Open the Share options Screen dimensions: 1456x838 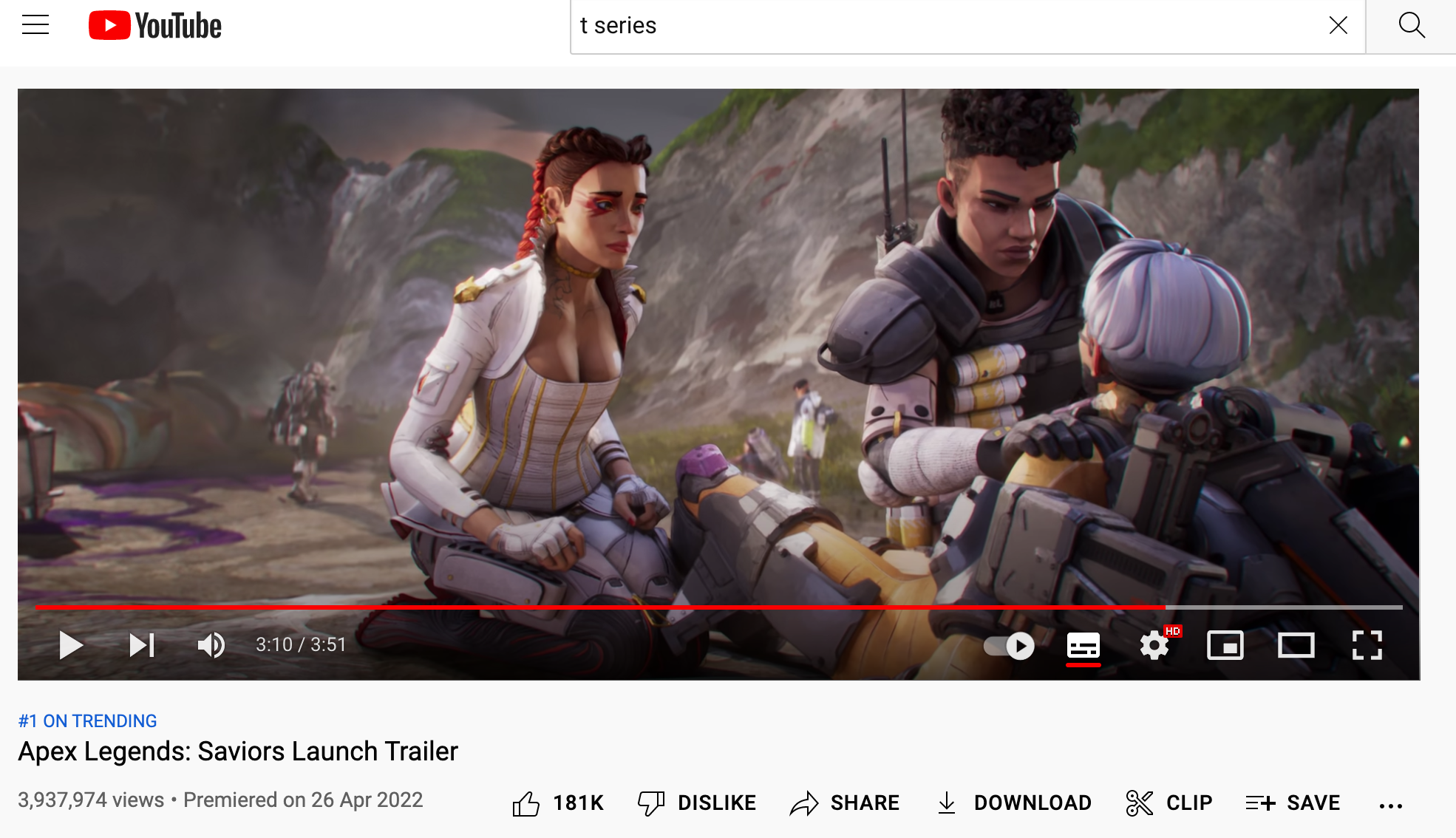pos(845,803)
